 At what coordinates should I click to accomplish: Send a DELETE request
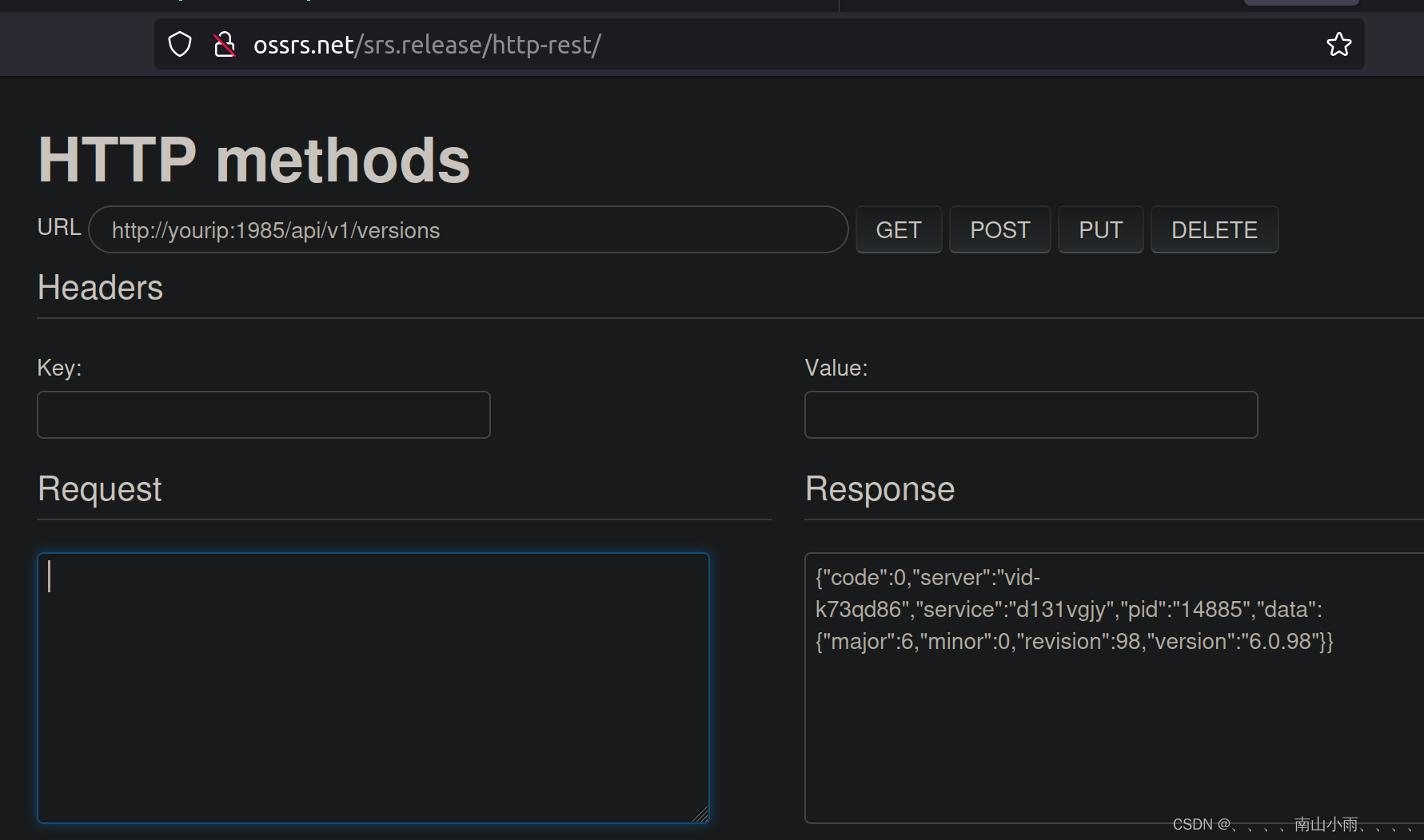click(1215, 230)
